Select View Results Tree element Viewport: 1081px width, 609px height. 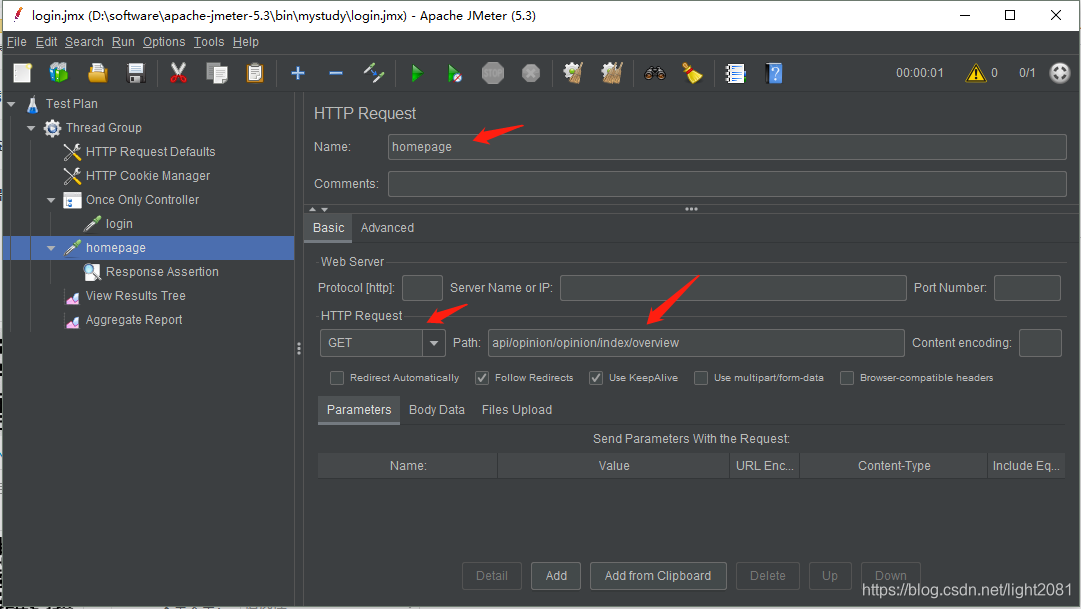coord(135,296)
